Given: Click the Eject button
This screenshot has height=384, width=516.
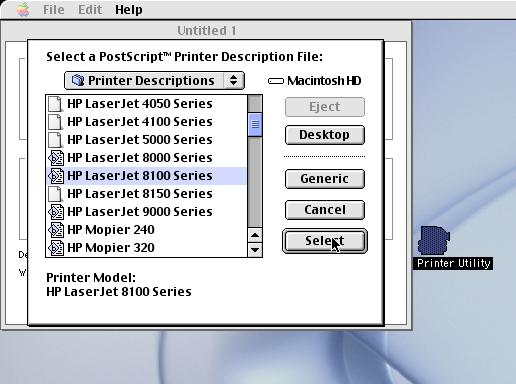Looking at the screenshot, I should tap(325, 107).
